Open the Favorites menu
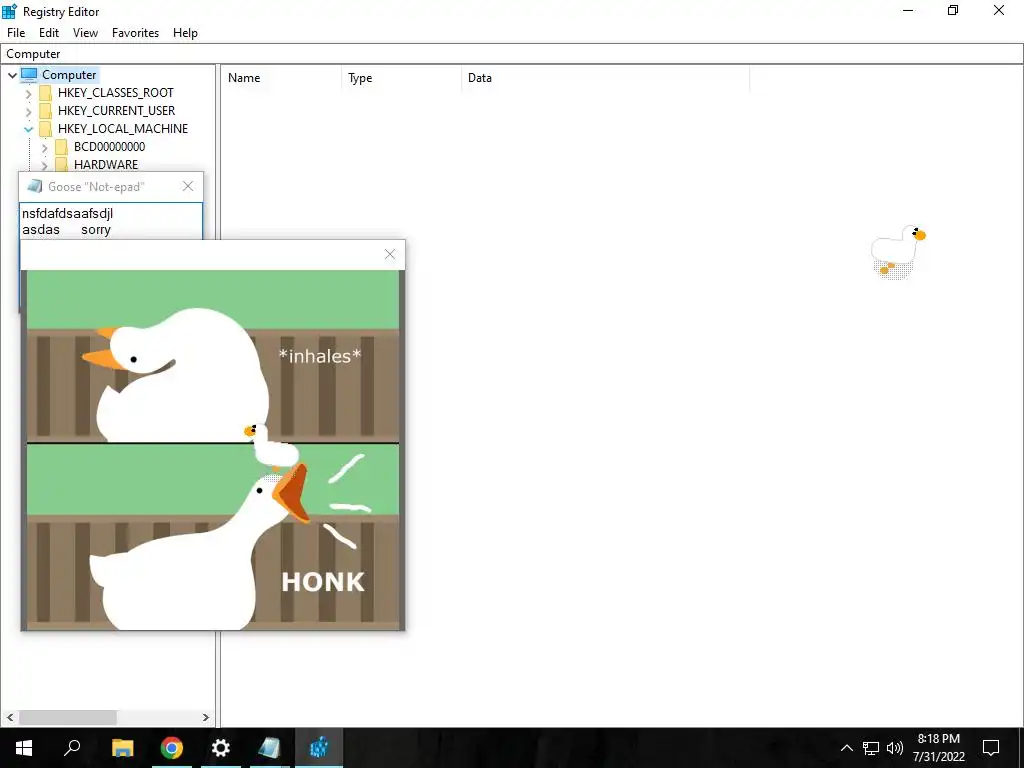This screenshot has height=768, width=1024. pos(135,33)
